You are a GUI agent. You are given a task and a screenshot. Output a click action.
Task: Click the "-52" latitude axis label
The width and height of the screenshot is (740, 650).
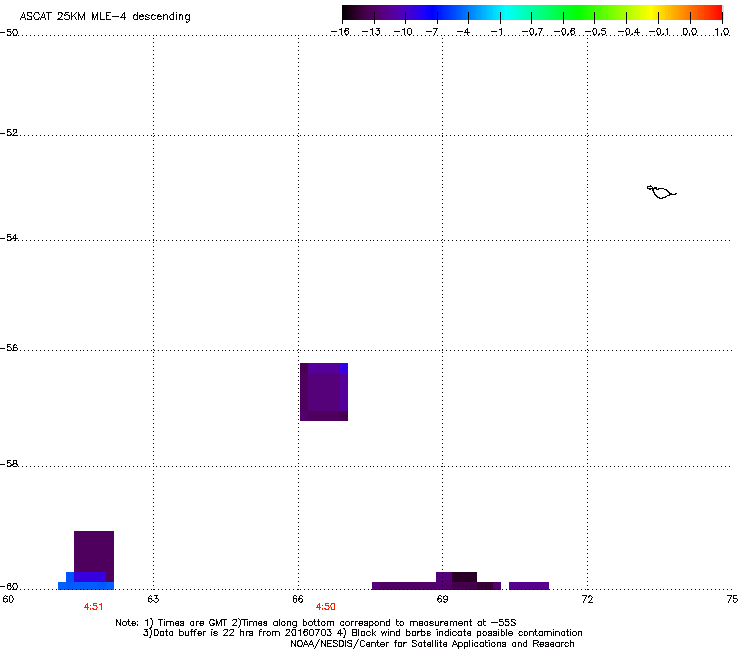click(9, 133)
